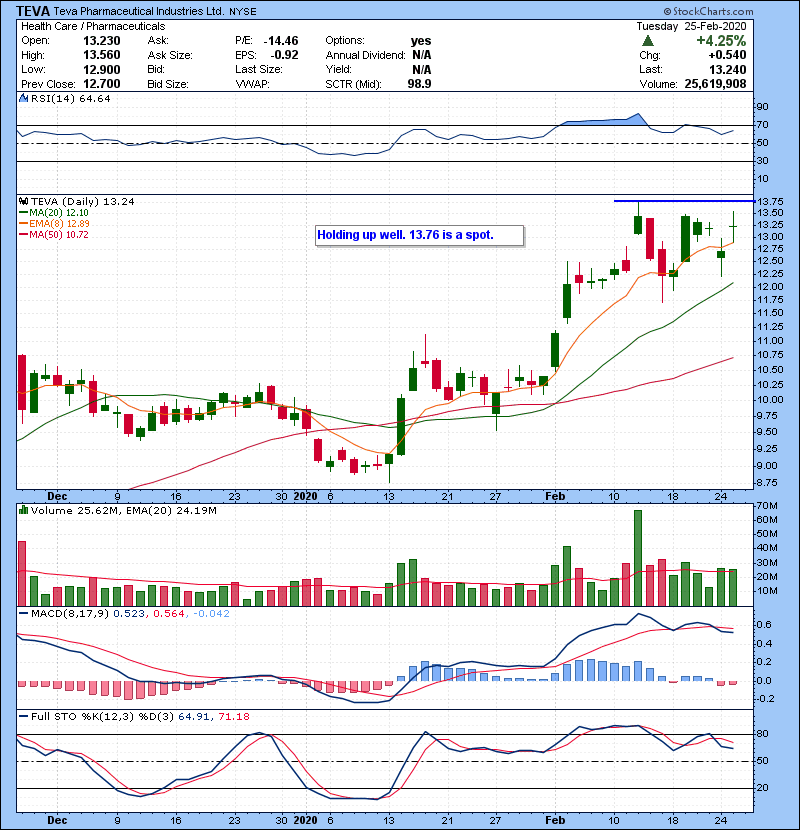800x830 pixels.
Task: Click the EPS value -0.92
Action: pyautogui.click(x=284, y=55)
